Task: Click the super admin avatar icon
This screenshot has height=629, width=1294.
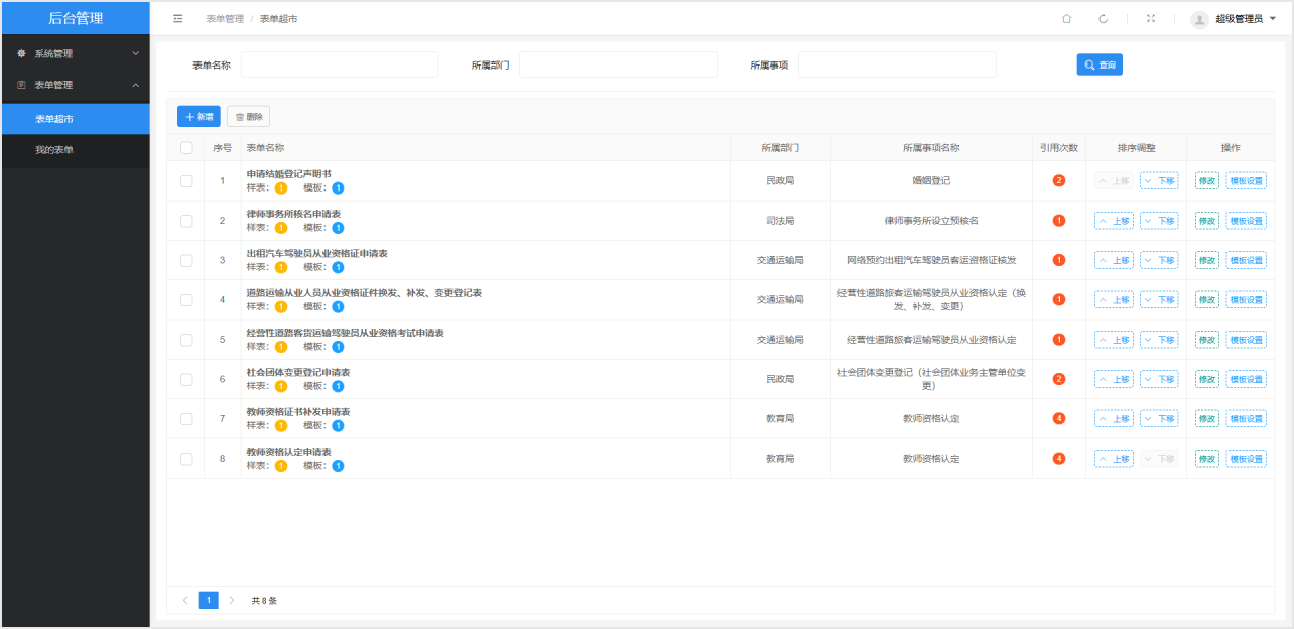Action: [x=1199, y=19]
